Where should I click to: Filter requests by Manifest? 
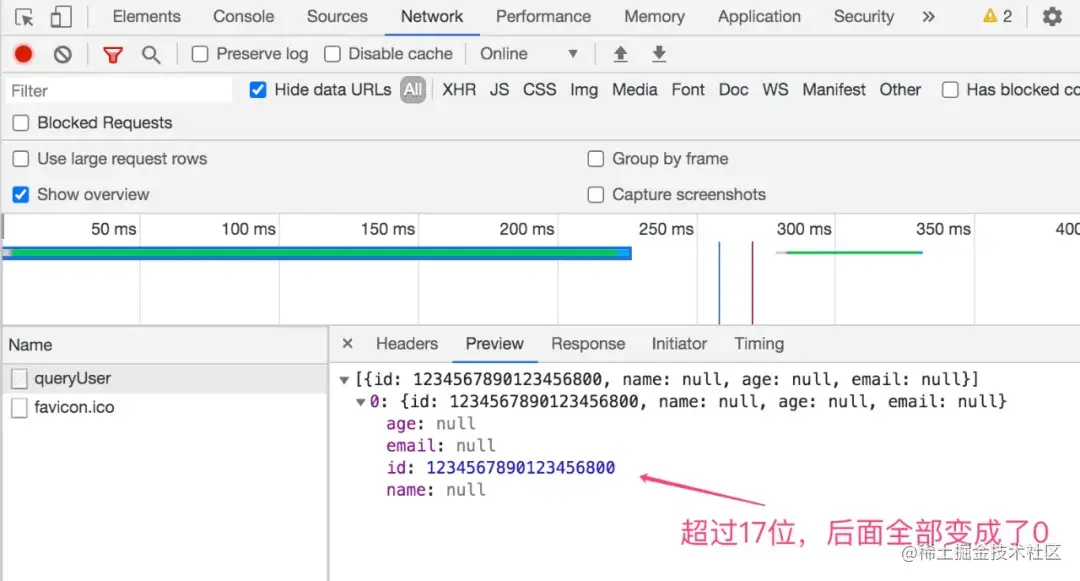(833, 89)
